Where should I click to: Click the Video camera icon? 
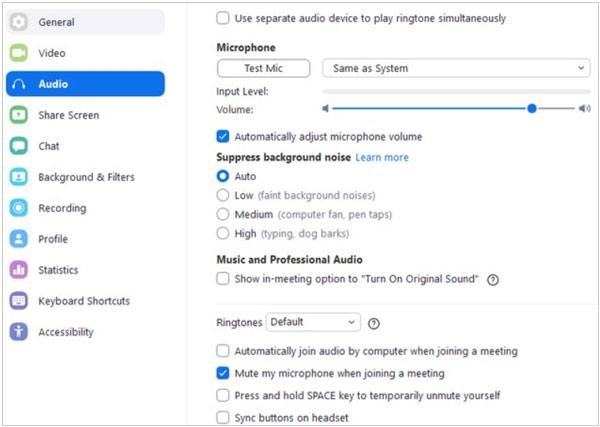point(18,53)
